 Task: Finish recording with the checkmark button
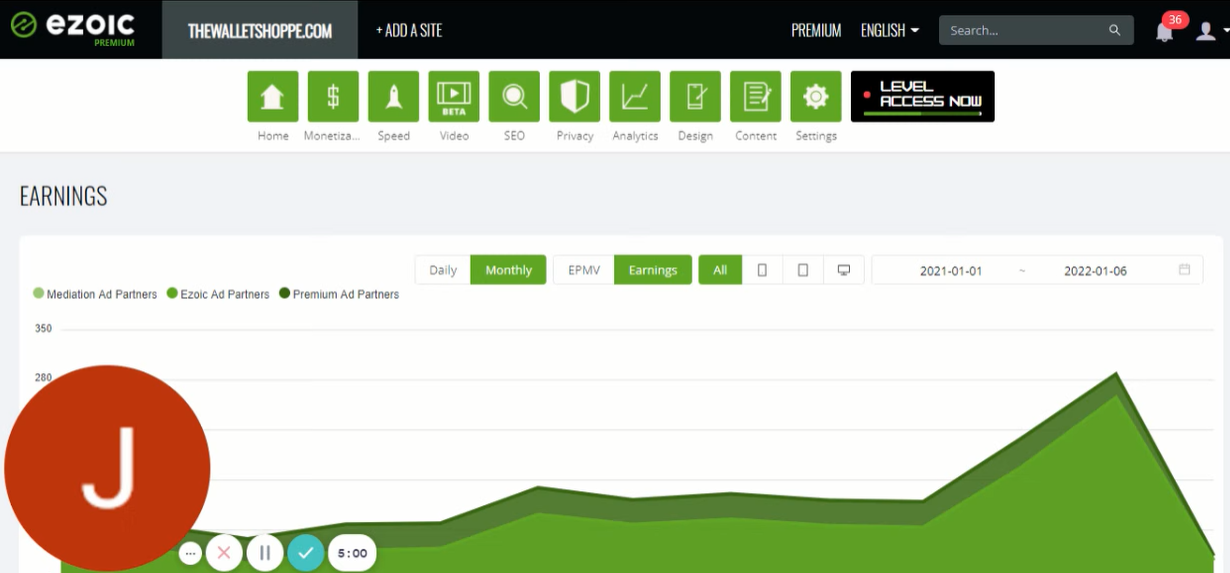(306, 553)
